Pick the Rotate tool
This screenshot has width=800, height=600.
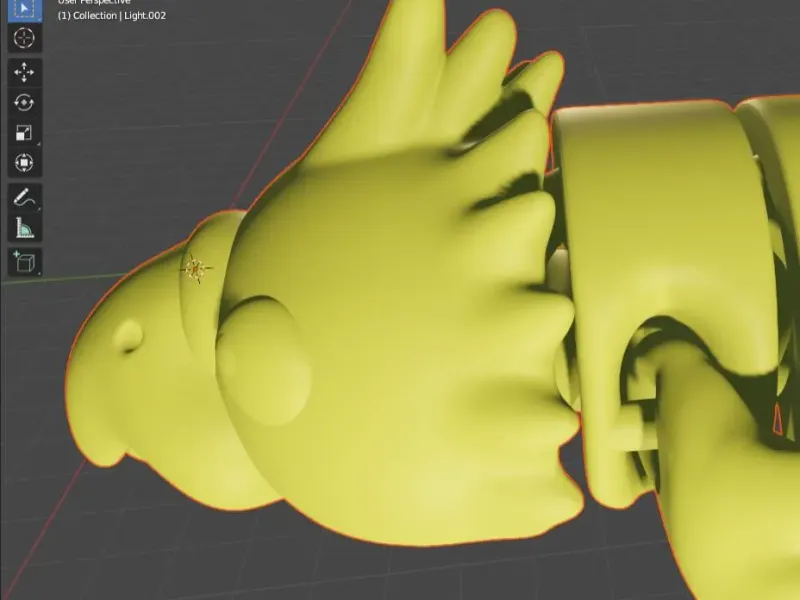coord(24,103)
